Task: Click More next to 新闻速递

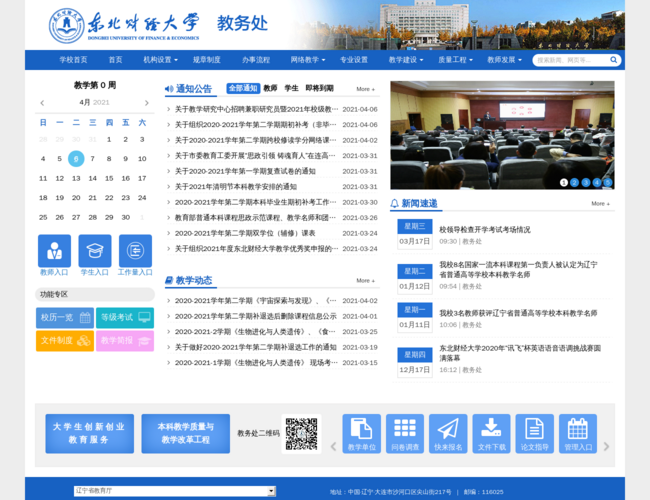Action: pos(601,204)
